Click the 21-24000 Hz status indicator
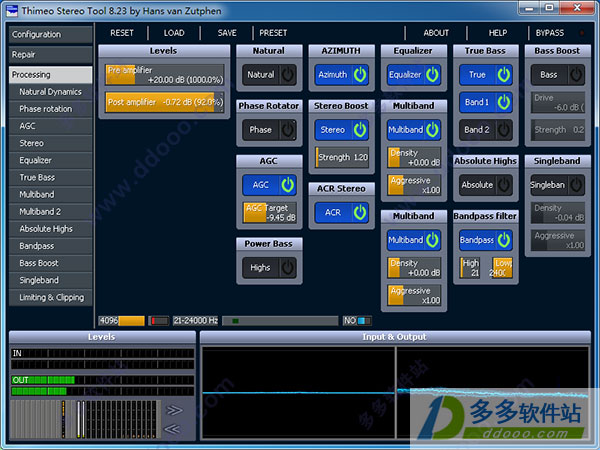Screen dimensions: 600x450 (196, 321)
